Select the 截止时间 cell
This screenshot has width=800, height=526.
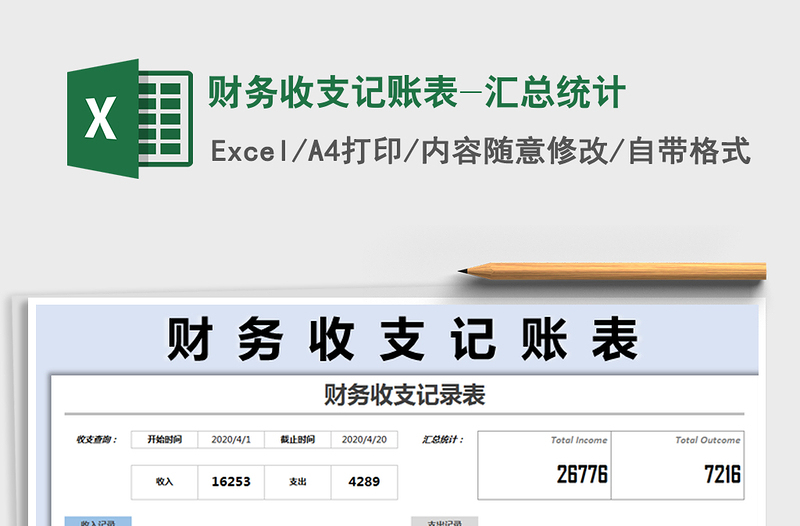click(x=297, y=439)
